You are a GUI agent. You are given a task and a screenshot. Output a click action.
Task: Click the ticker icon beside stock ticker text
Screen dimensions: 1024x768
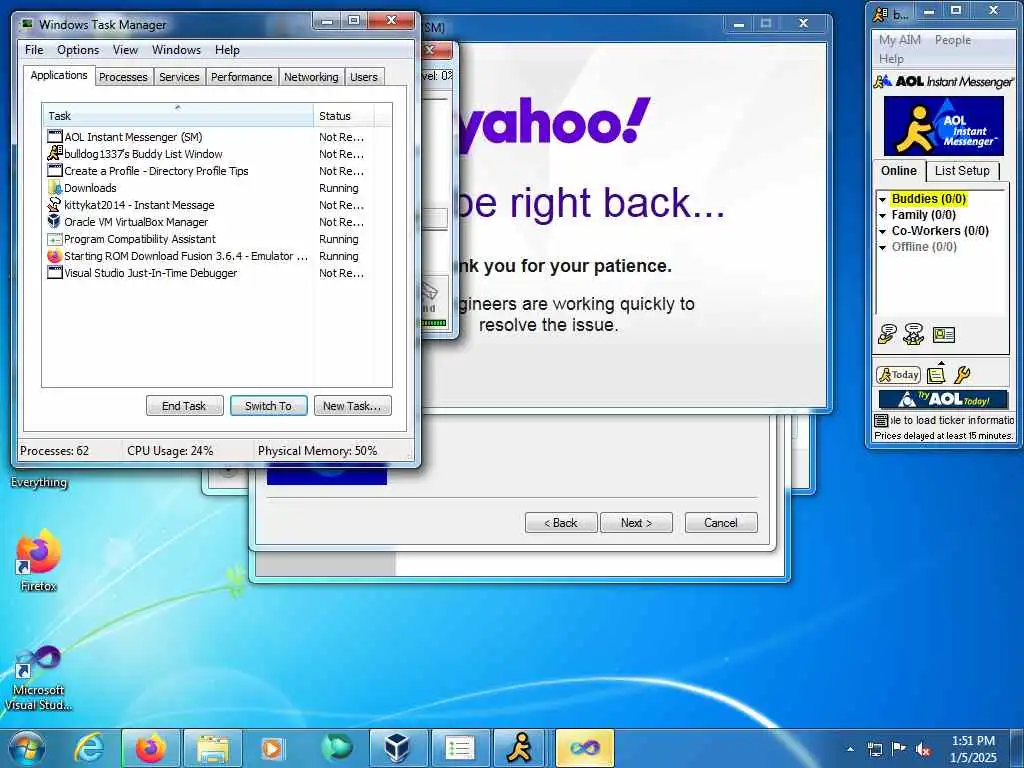pos(881,420)
